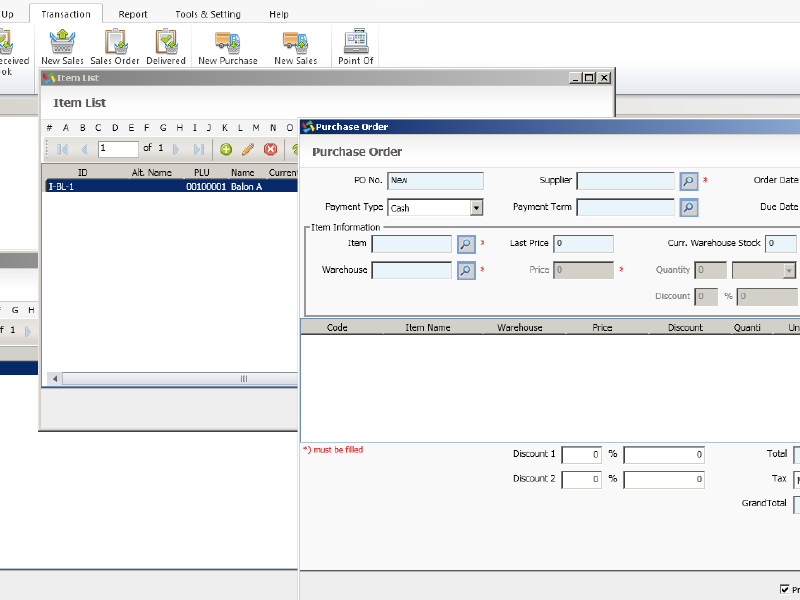Filter Item List by letter D
This screenshot has width=800, height=600.
[115, 128]
